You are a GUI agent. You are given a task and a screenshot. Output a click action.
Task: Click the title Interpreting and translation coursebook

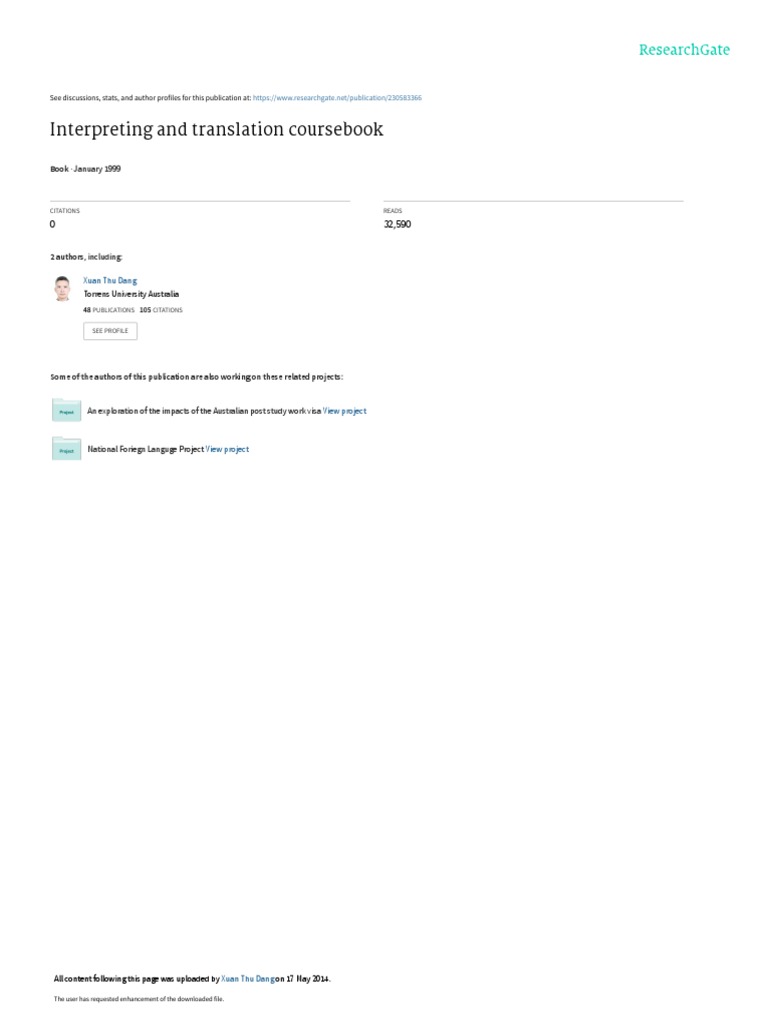[216, 129]
